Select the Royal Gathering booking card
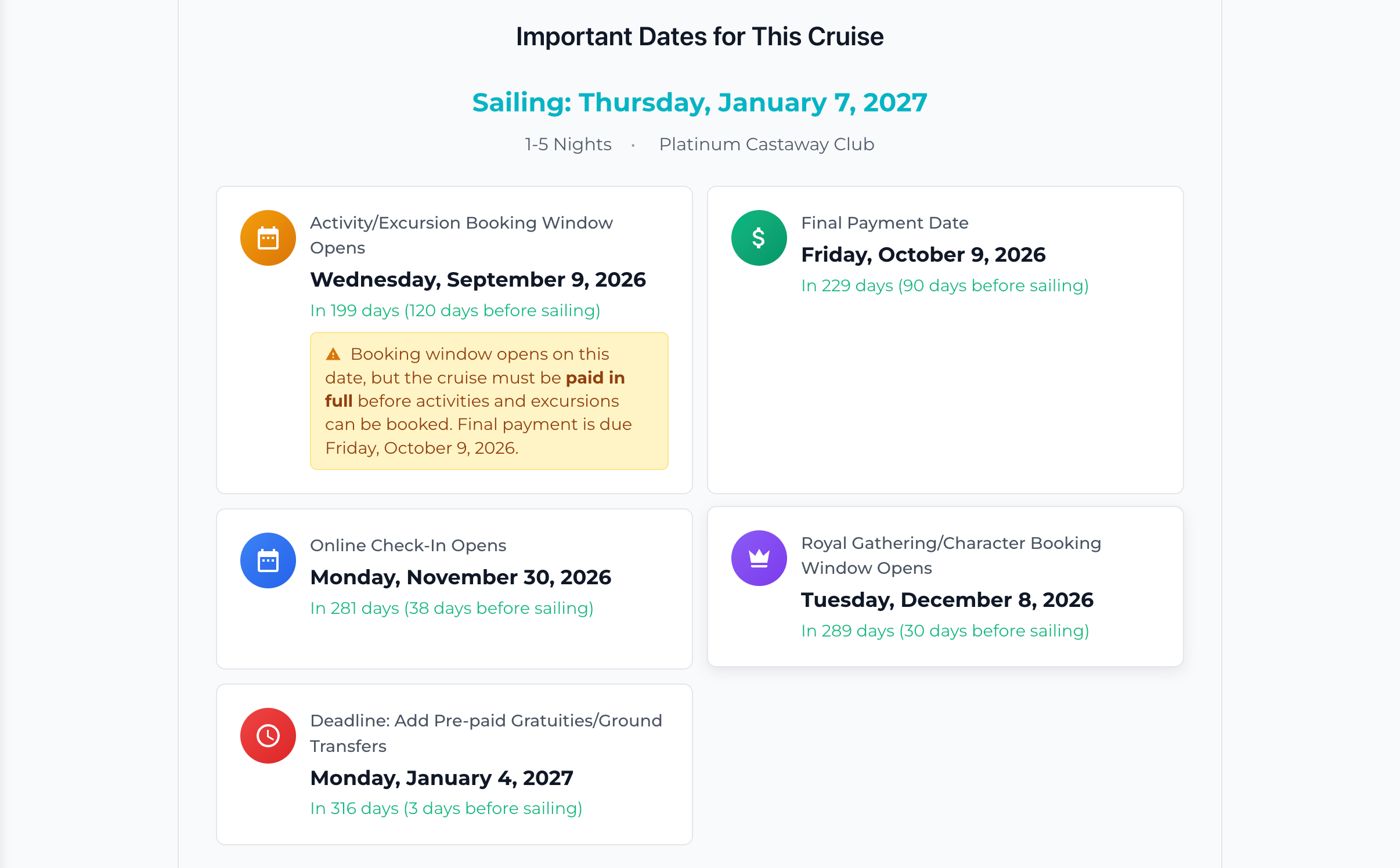 (x=945, y=587)
